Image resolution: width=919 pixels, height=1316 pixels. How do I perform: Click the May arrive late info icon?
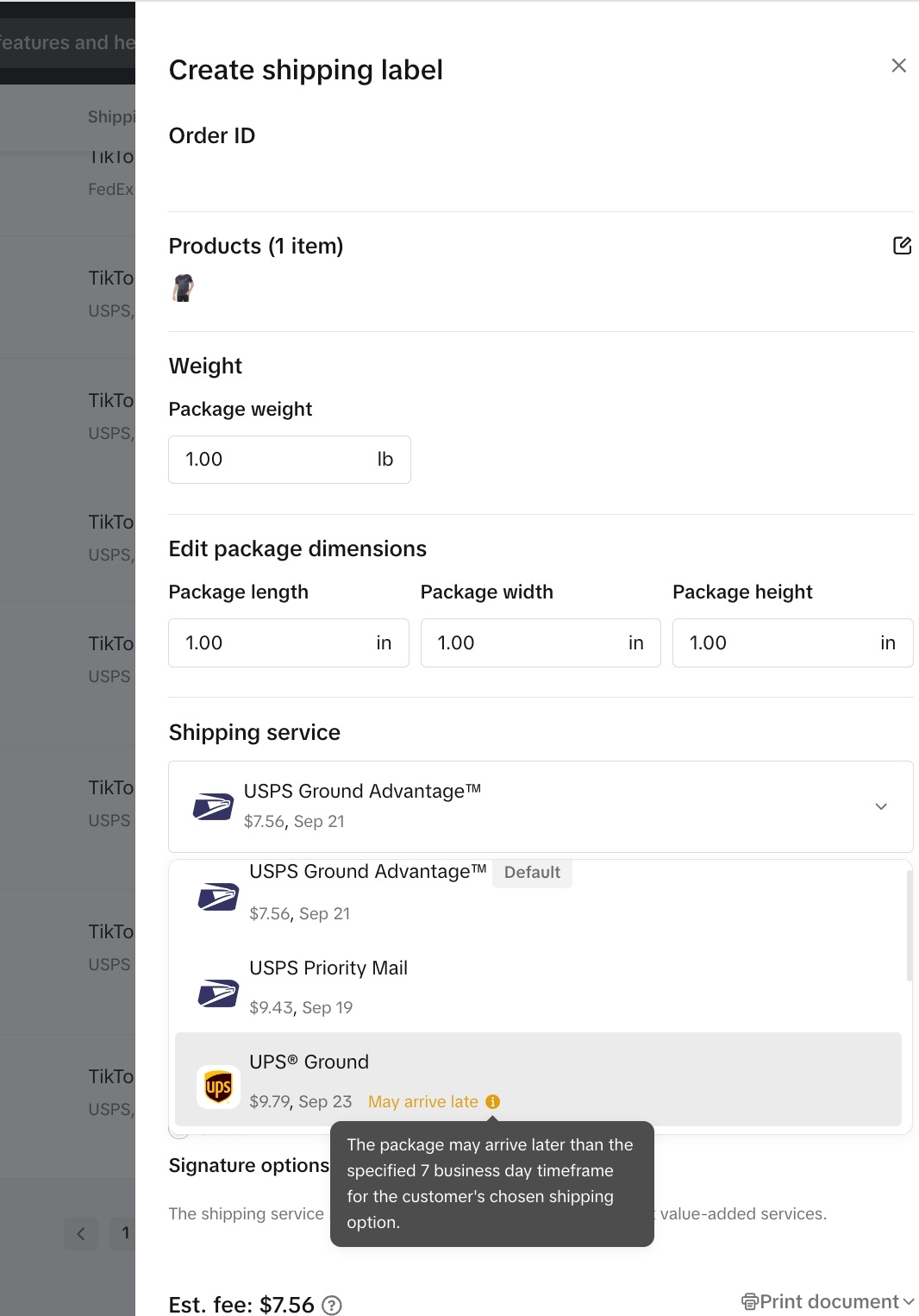pyautogui.click(x=493, y=1101)
